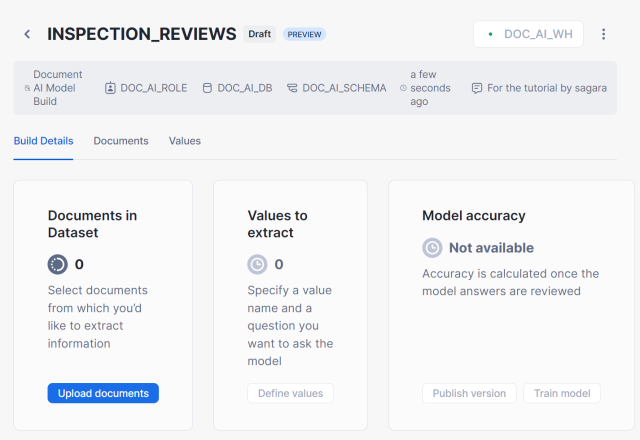640x440 pixels.
Task: Click the Define values button
Action: (290, 393)
